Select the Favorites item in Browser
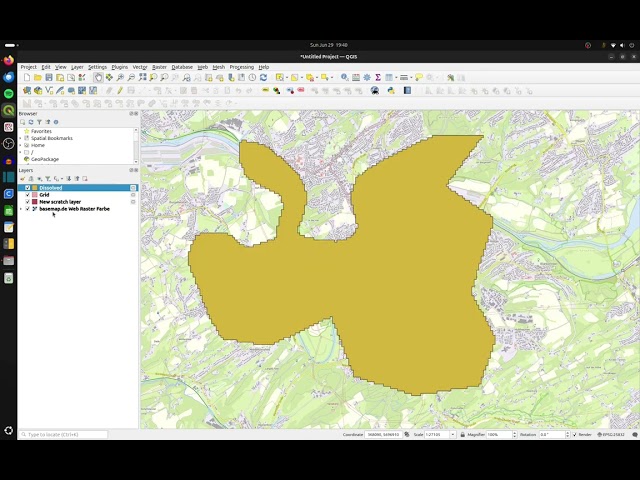The width and height of the screenshot is (640, 480). pyautogui.click(x=41, y=131)
